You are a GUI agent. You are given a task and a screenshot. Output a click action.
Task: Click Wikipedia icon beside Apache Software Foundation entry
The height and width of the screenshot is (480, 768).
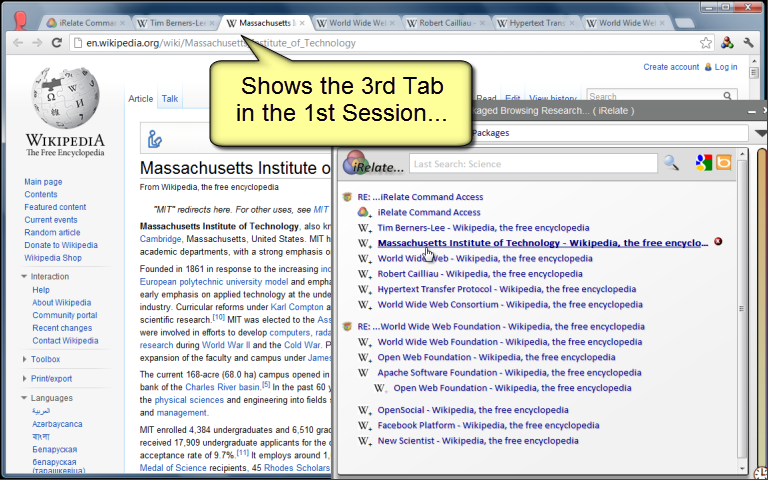[x=363, y=373]
